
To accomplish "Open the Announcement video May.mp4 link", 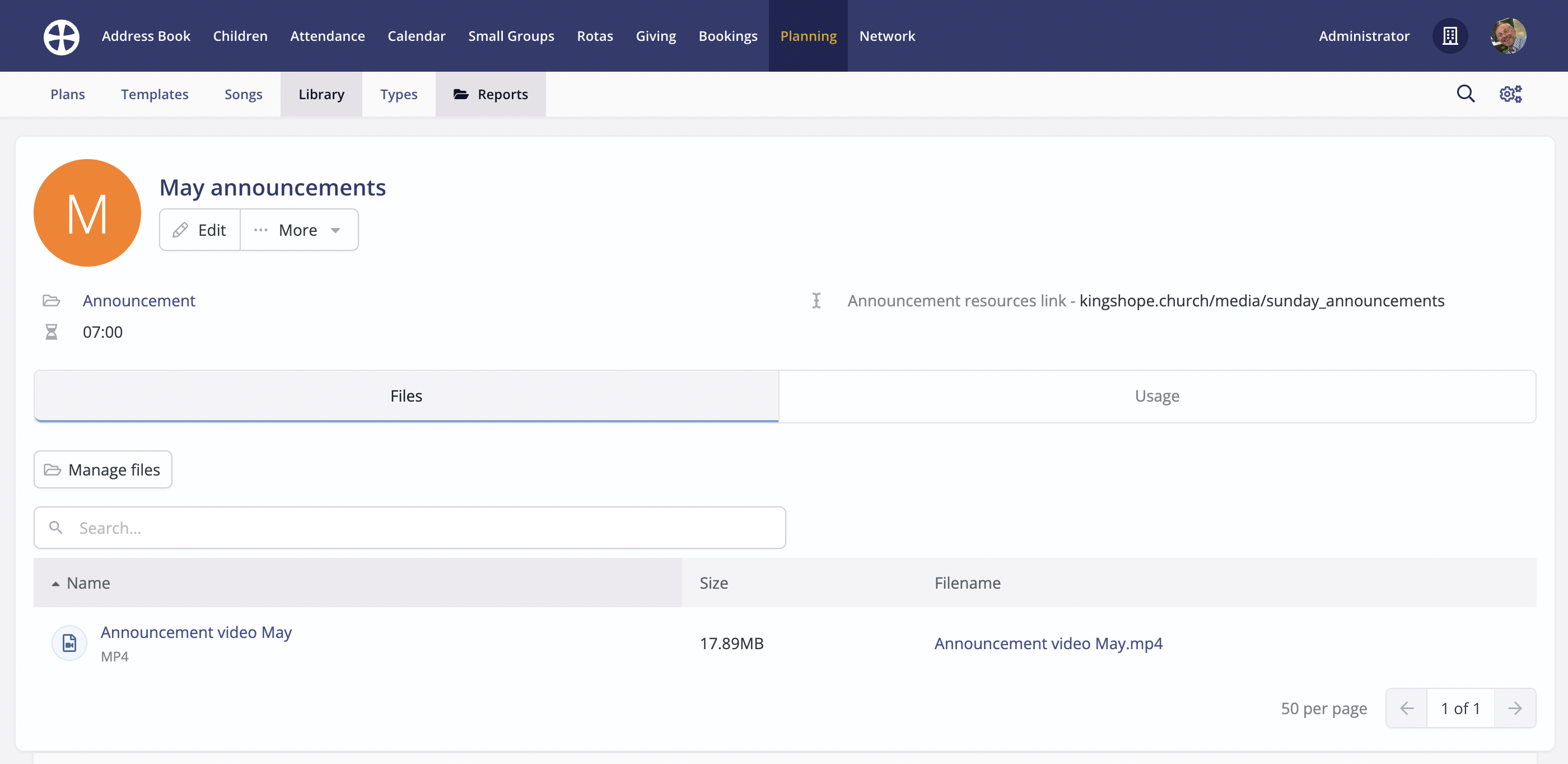I will [x=1048, y=643].
